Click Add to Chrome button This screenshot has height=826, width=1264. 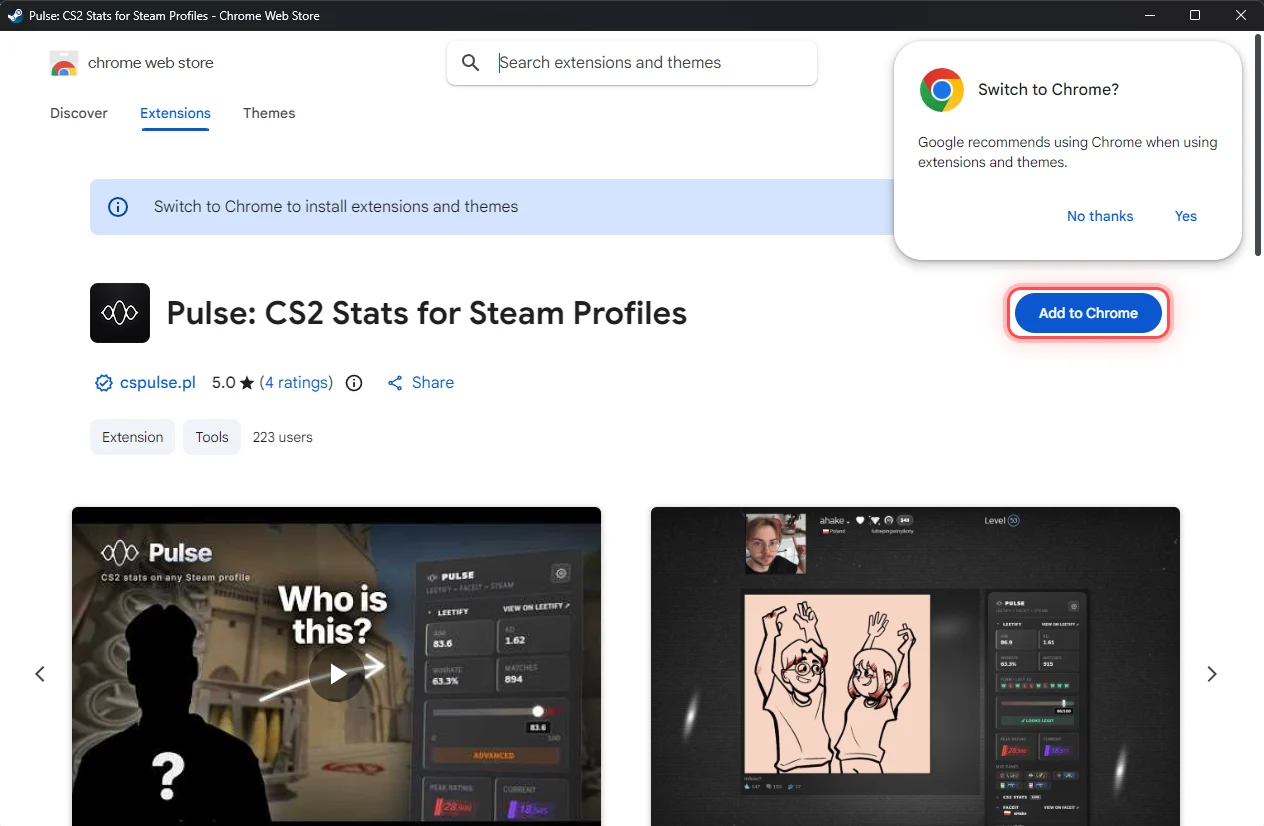click(x=1088, y=313)
